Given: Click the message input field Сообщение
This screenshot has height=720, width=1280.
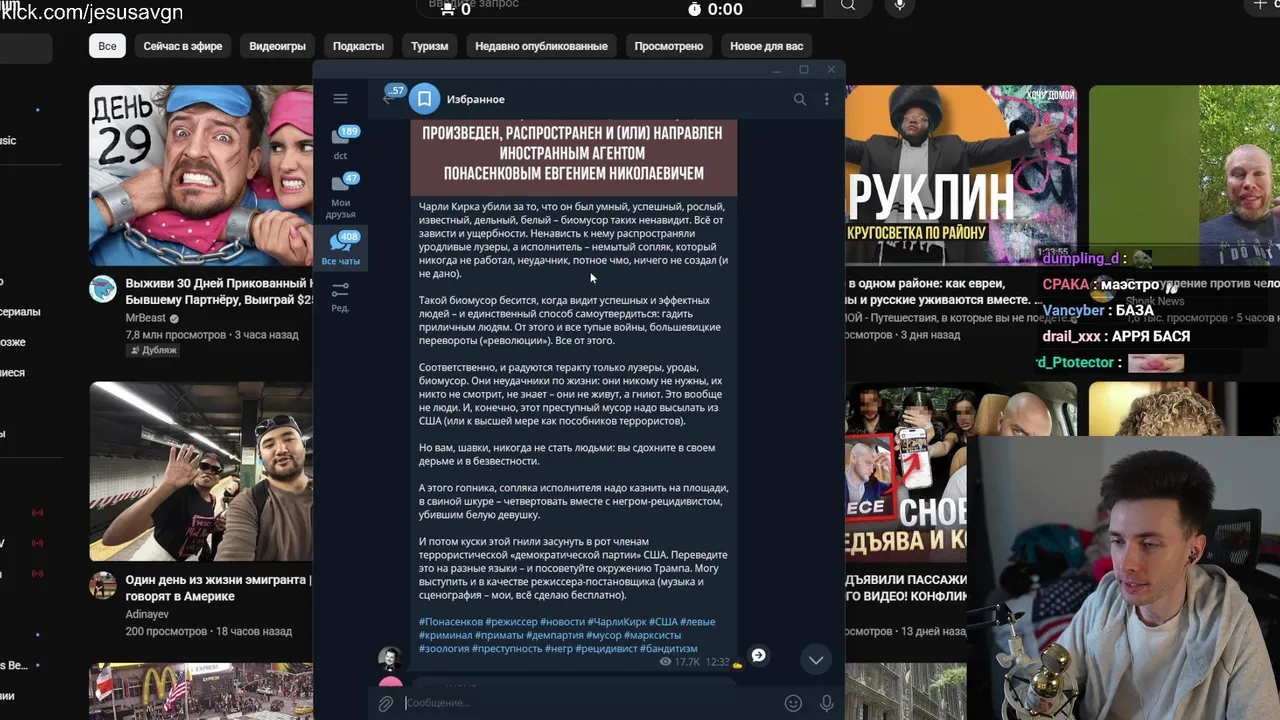Looking at the screenshot, I should (590, 703).
